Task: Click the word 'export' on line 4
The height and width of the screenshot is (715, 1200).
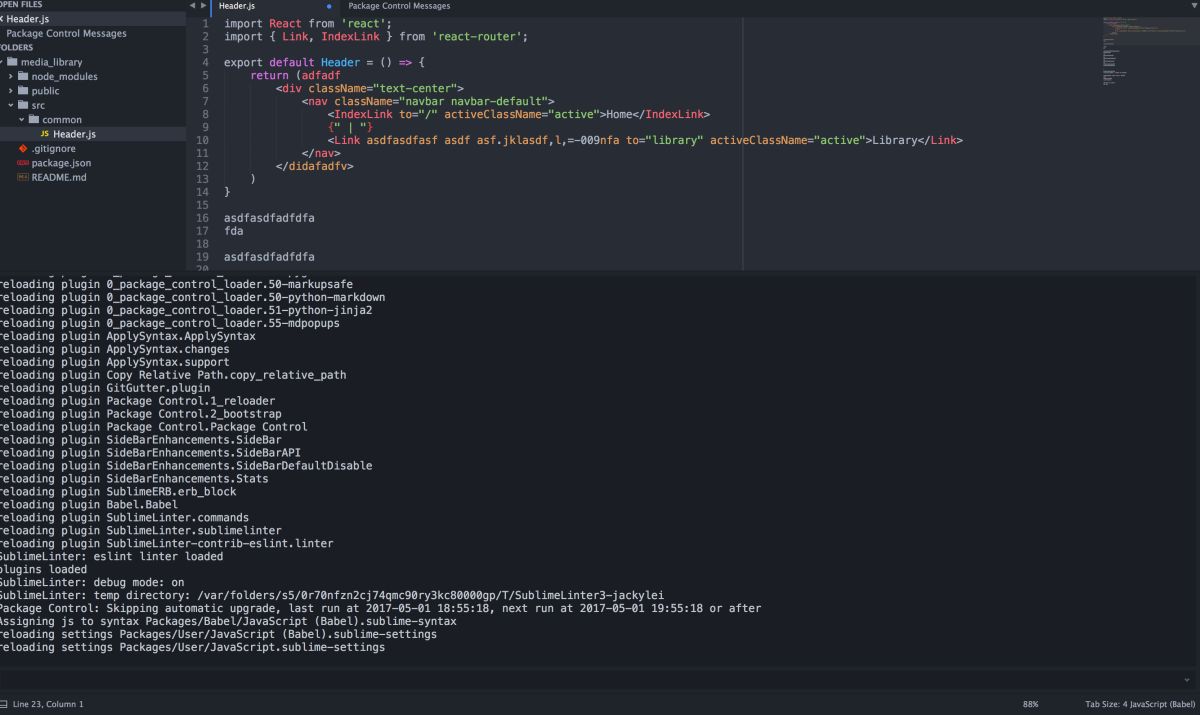Action: [x=243, y=62]
